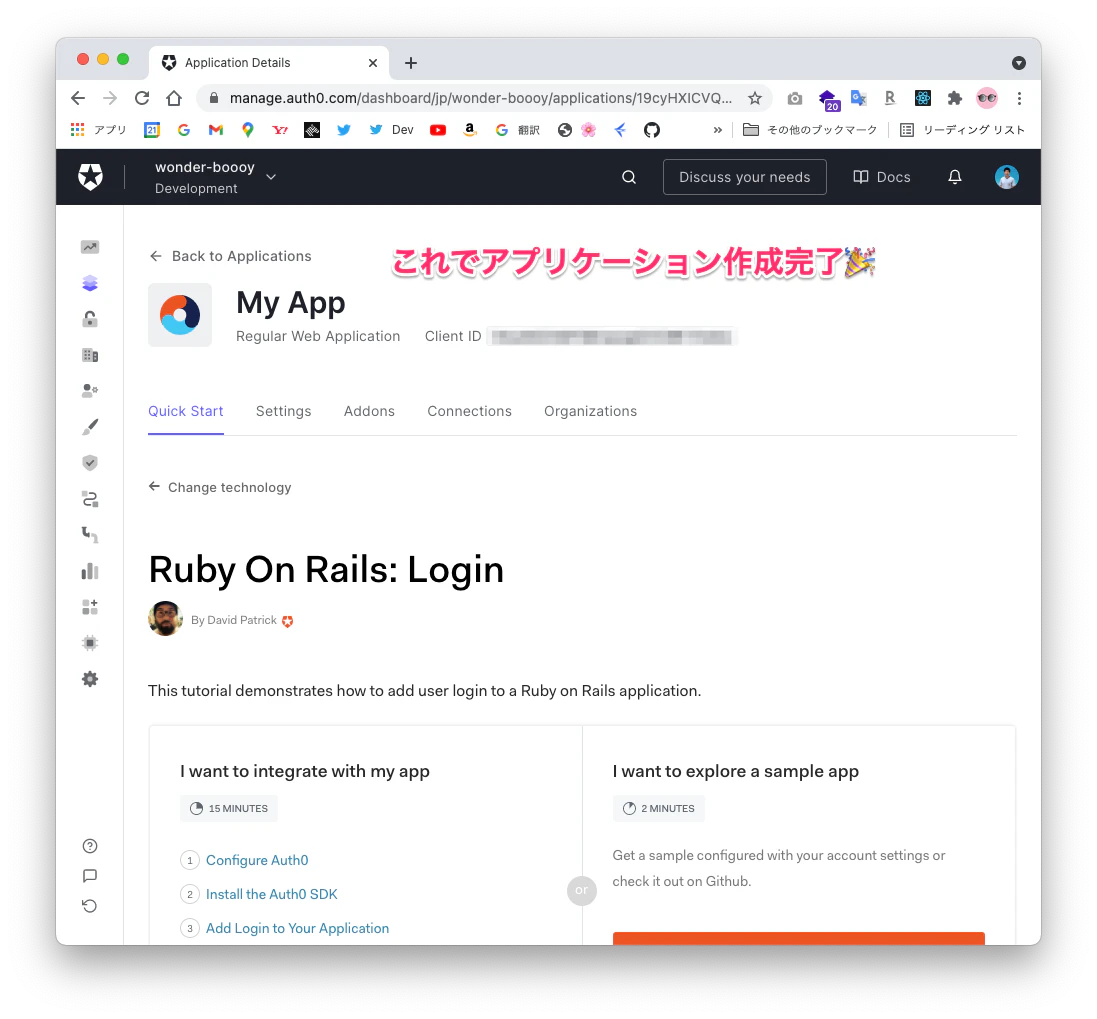Show more bookmarks chevron
This screenshot has width=1097, height=1019.
tap(717, 130)
